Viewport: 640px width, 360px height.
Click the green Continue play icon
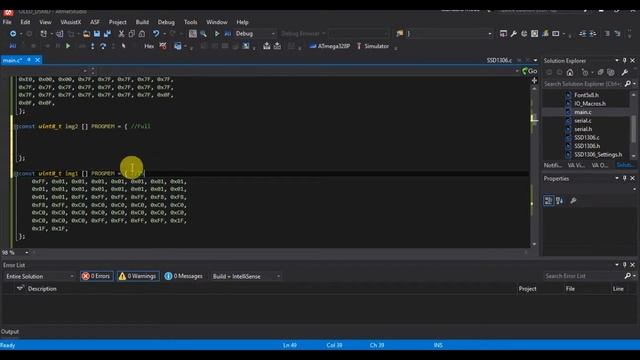pyautogui.click(x=68, y=46)
